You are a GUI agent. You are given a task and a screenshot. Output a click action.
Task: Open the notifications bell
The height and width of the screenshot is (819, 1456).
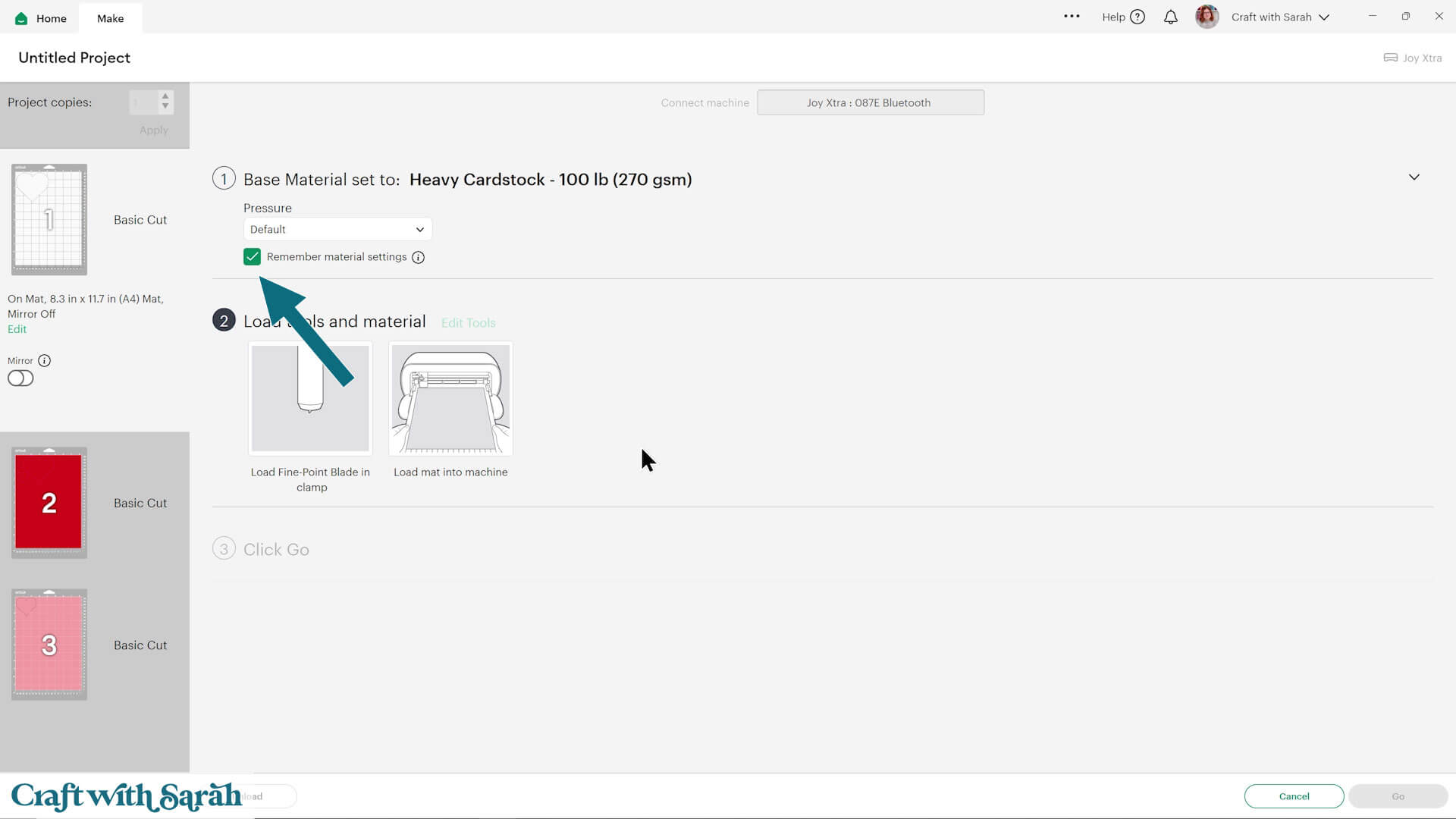[1171, 17]
